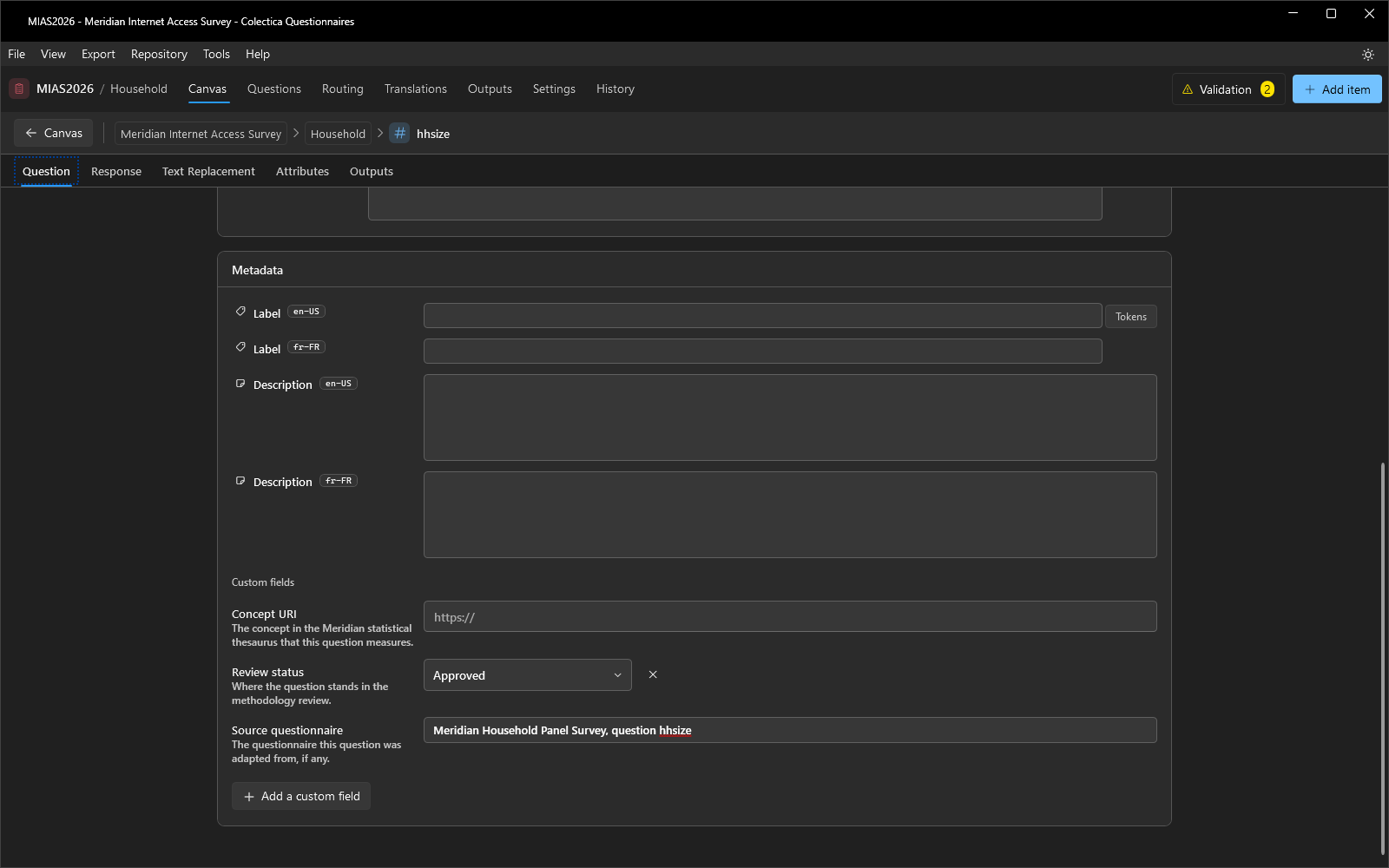
Task: Switch to the Questions tab
Action: [x=274, y=89]
